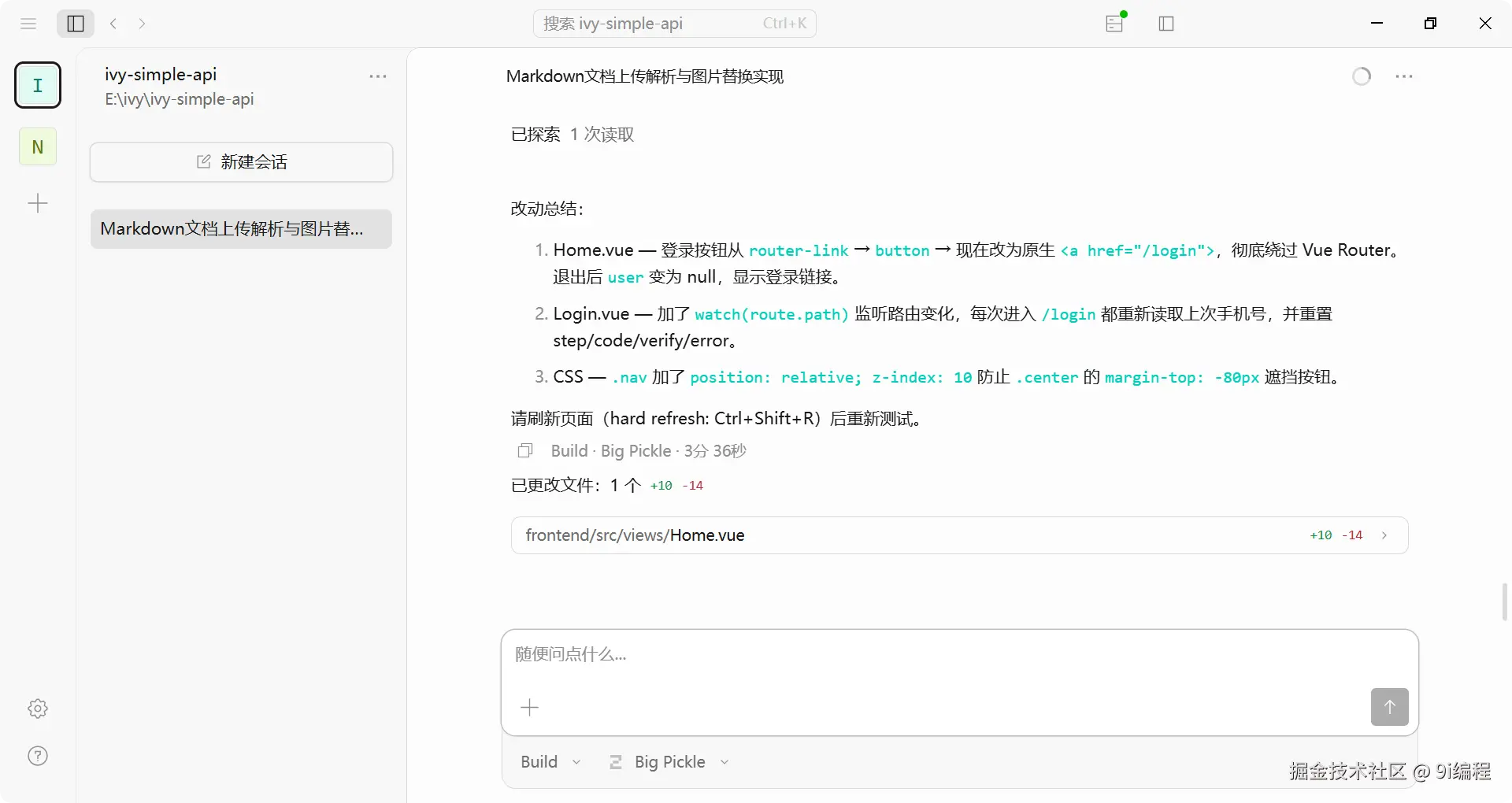This screenshot has width=1512, height=803.
Task: Toggle the right side panel icon
Action: click(1166, 24)
